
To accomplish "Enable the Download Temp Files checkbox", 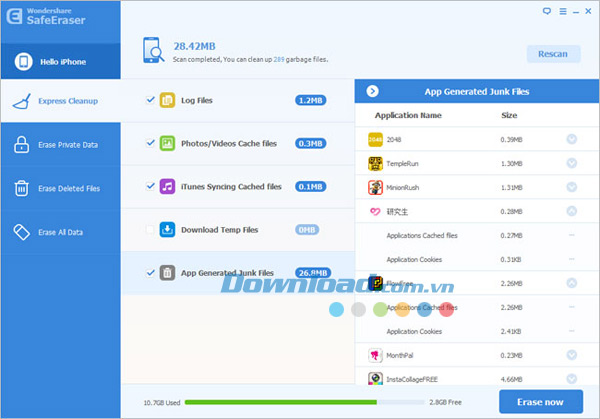I will [x=150, y=230].
